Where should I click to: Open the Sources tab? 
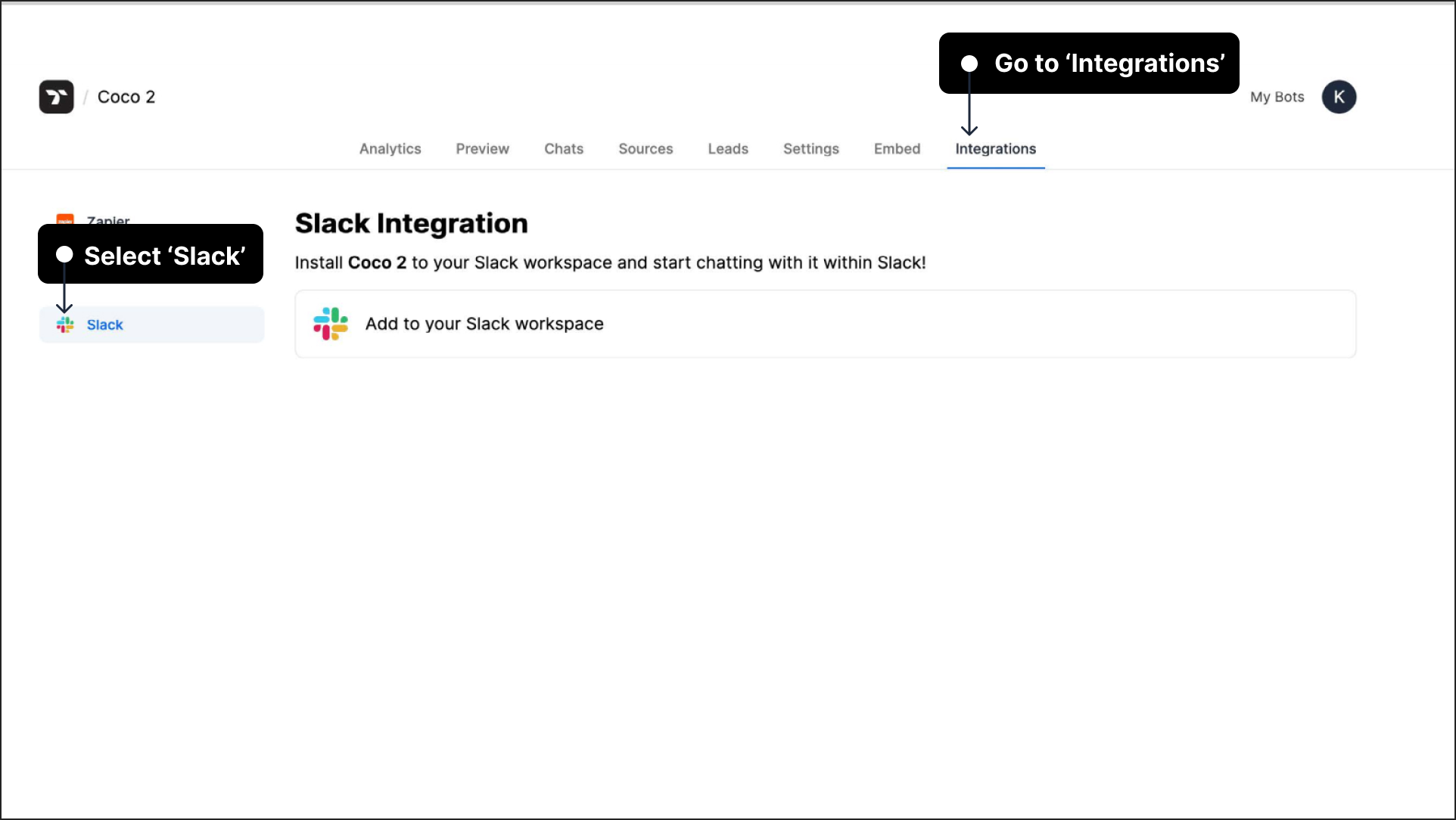click(x=646, y=149)
